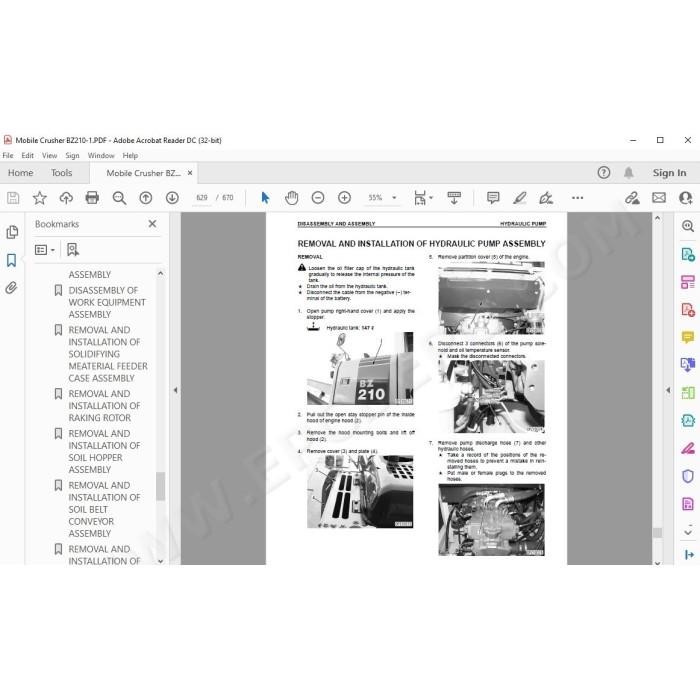Click the document vertical scrollbar thumb

coord(657,533)
